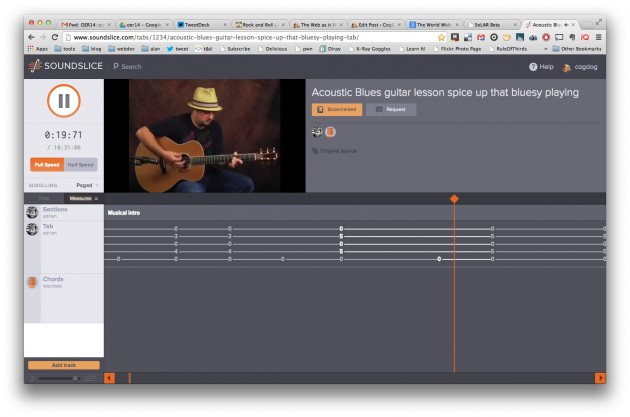630x417 pixels.
Task: Open the toolz bookmarks folder
Action: click(x=65, y=49)
